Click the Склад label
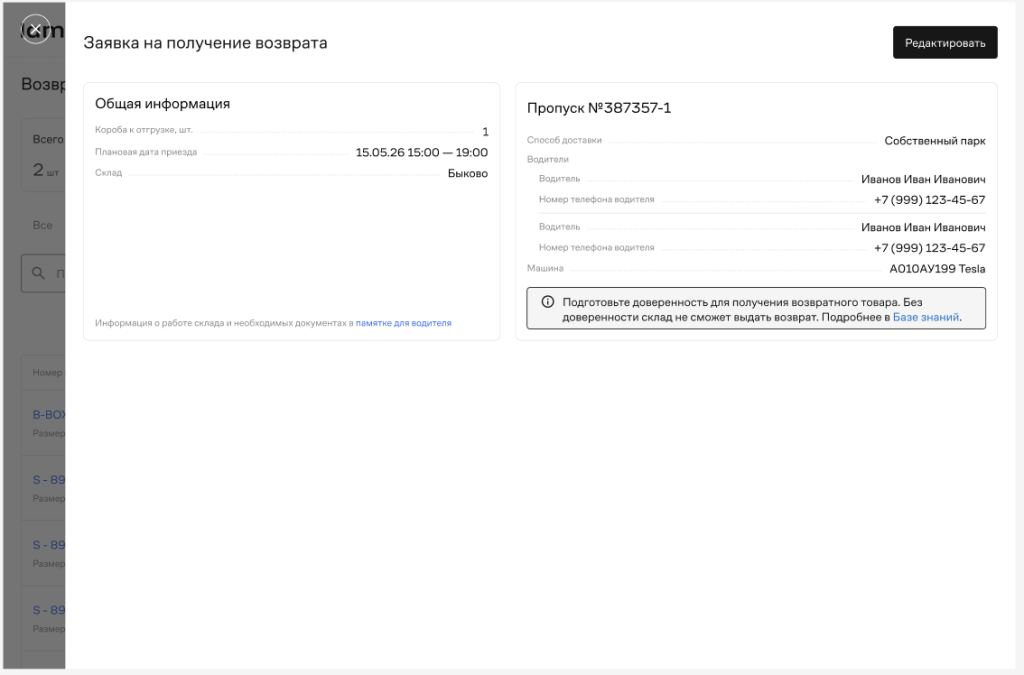1024x675 pixels. (x=108, y=173)
